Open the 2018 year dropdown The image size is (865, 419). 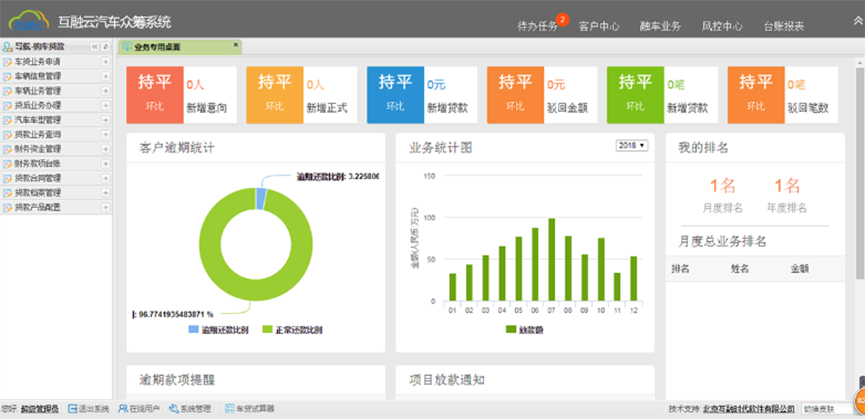pos(632,147)
